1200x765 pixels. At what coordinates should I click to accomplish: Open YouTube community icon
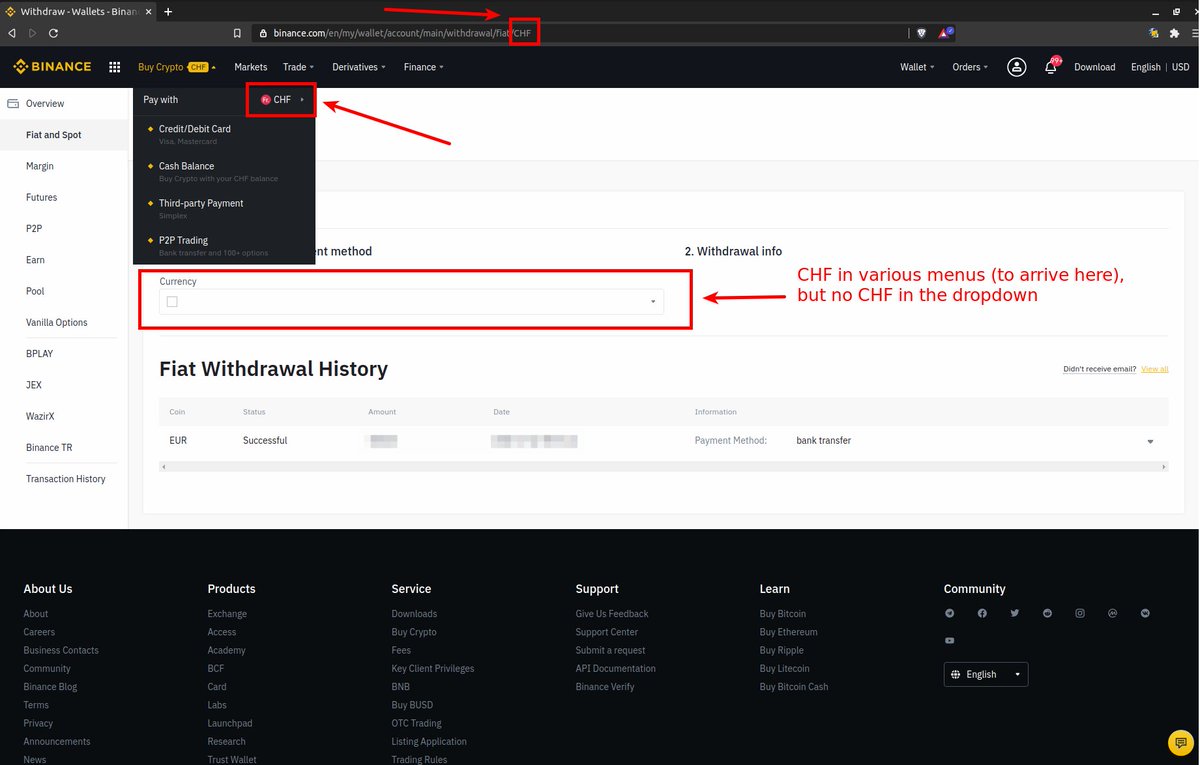950,640
